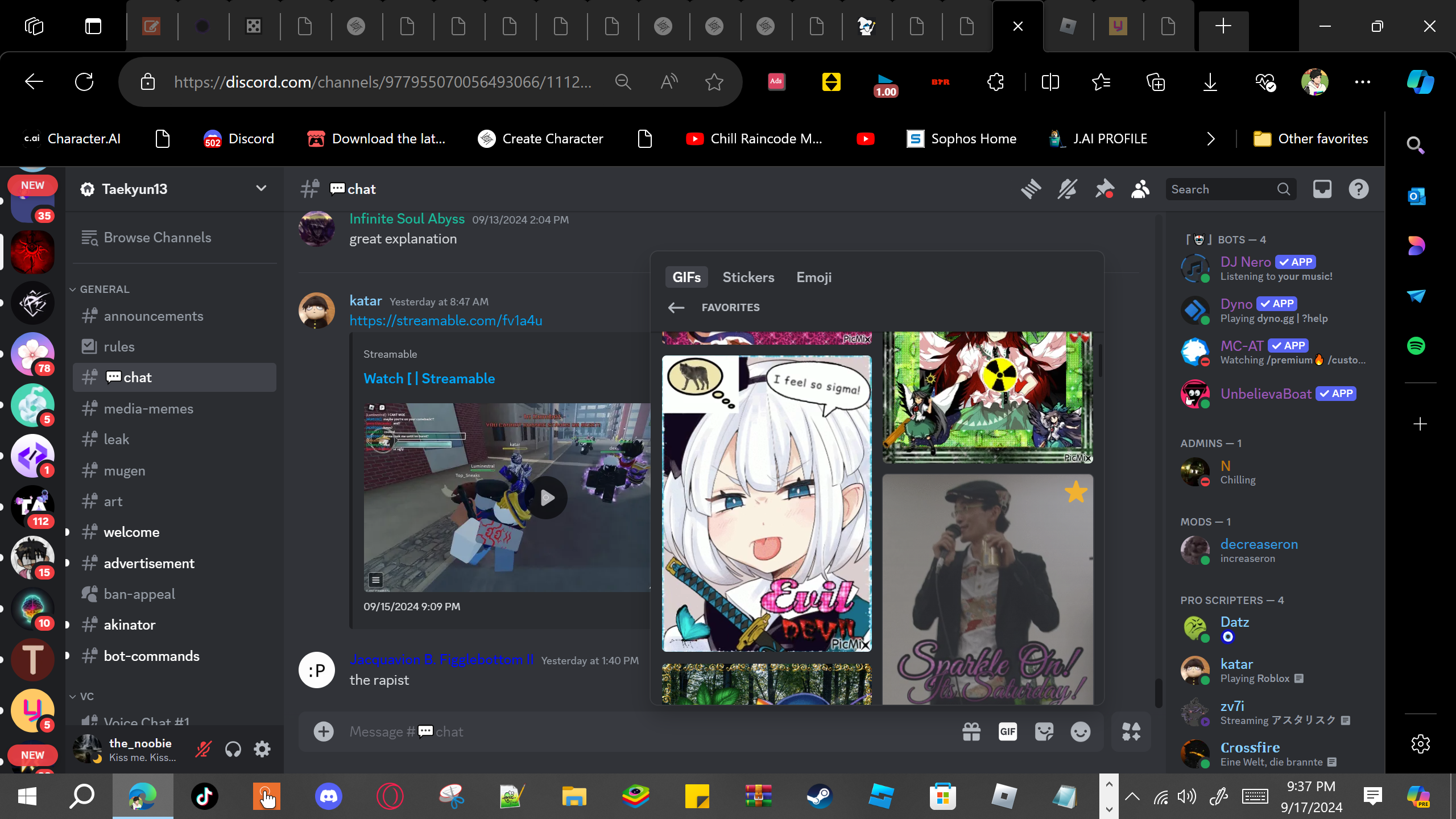Screen dimensions: 1456x819
Task: Click Browse Channels
Action: pos(157,238)
